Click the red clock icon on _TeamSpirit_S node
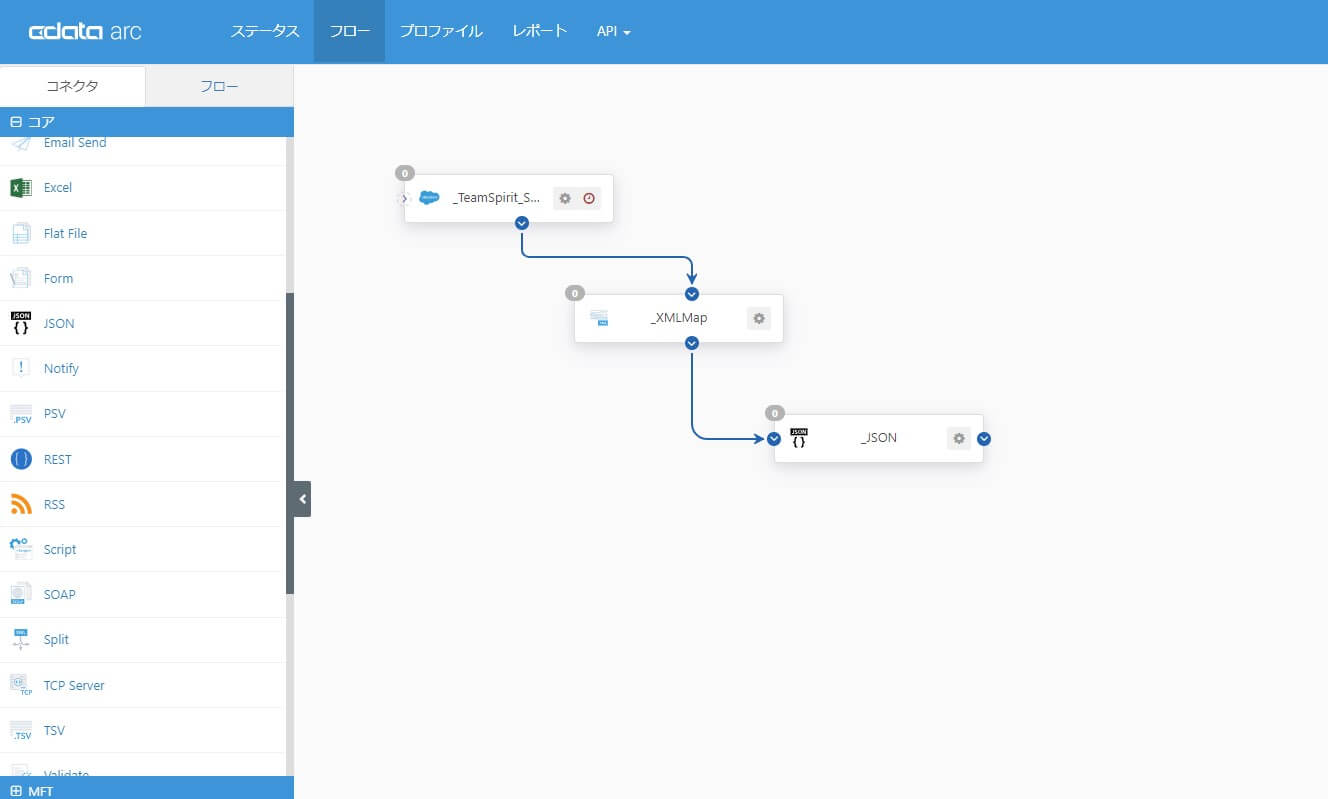Viewport: 1328px width, 799px height. pos(589,198)
